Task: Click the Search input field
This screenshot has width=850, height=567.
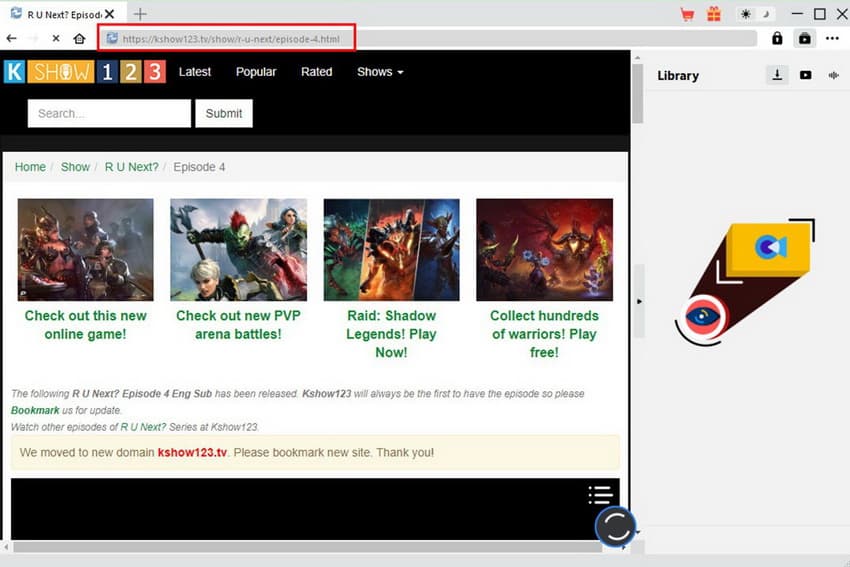Action: click(109, 113)
